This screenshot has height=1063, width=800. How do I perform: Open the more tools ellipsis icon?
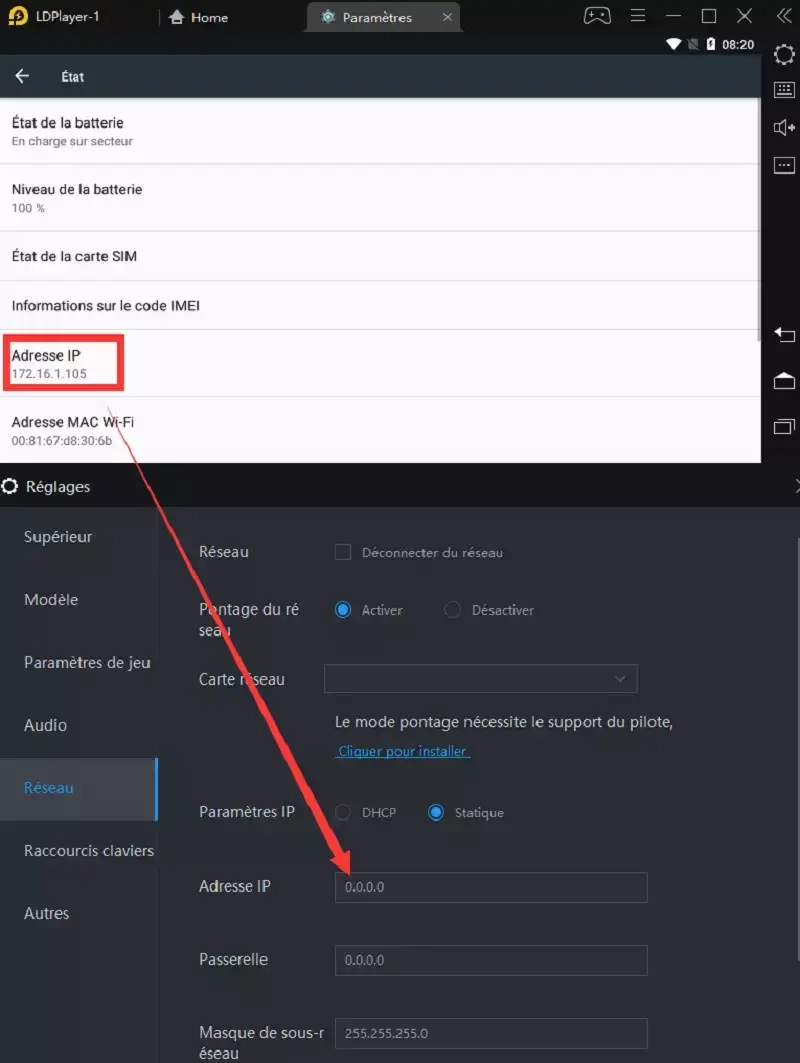pyautogui.click(x=784, y=164)
